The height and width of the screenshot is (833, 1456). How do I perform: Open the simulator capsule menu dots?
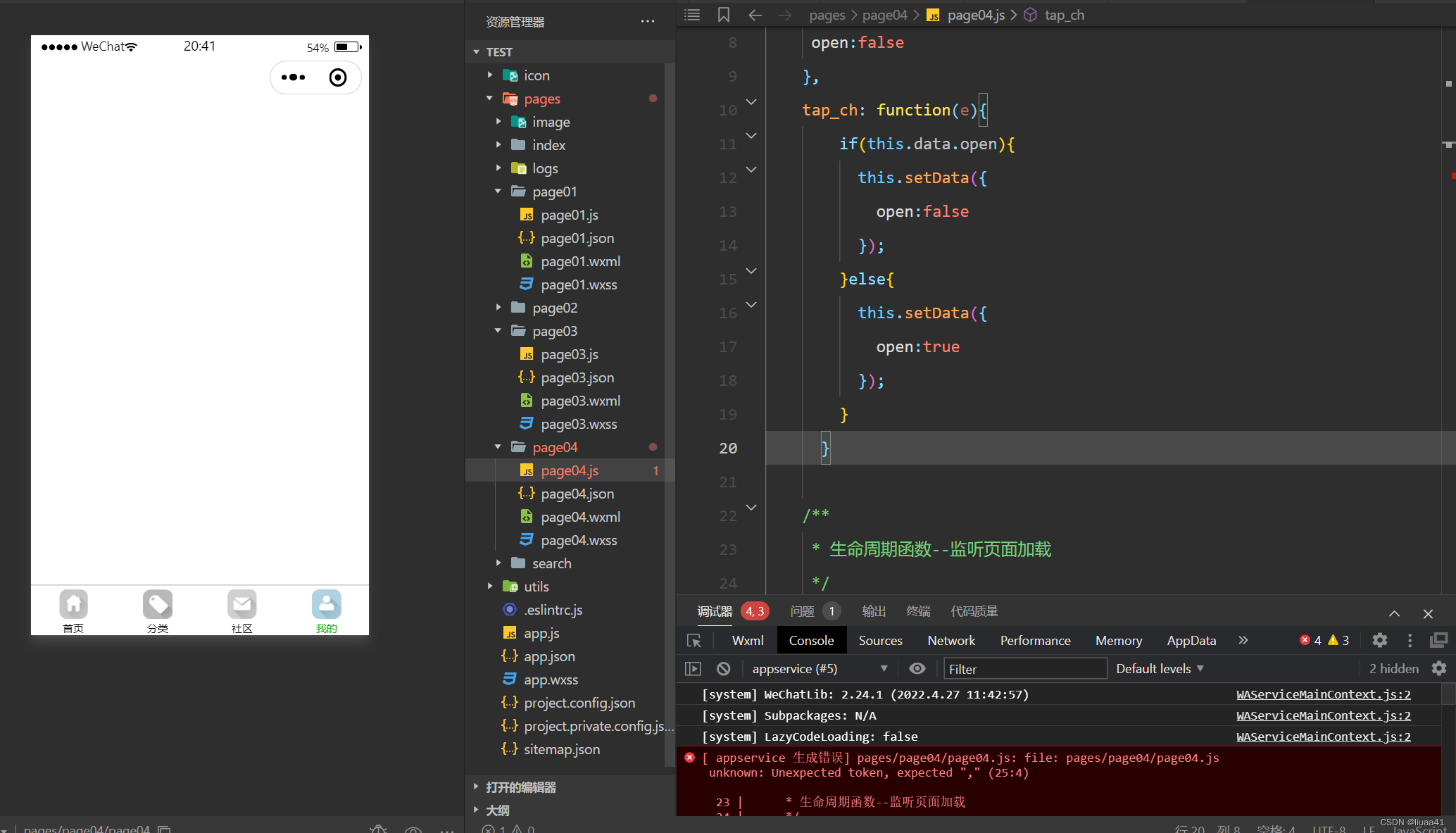[x=293, y=77]
